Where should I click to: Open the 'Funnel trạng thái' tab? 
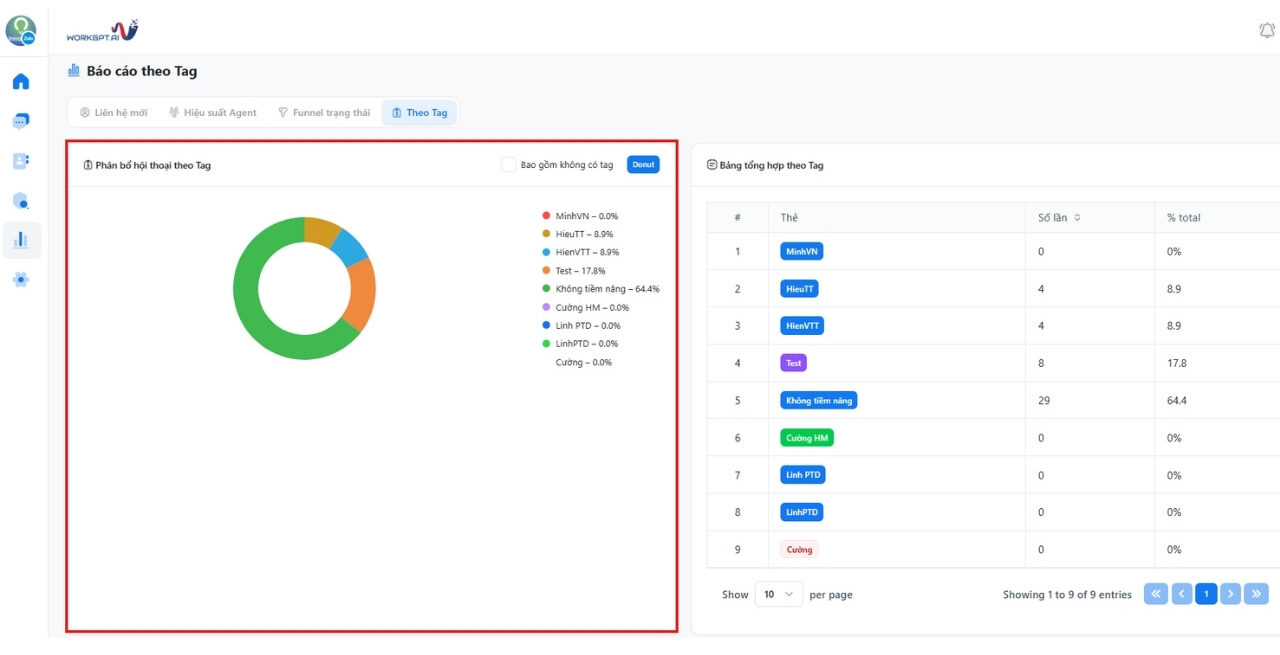(323, 113)
